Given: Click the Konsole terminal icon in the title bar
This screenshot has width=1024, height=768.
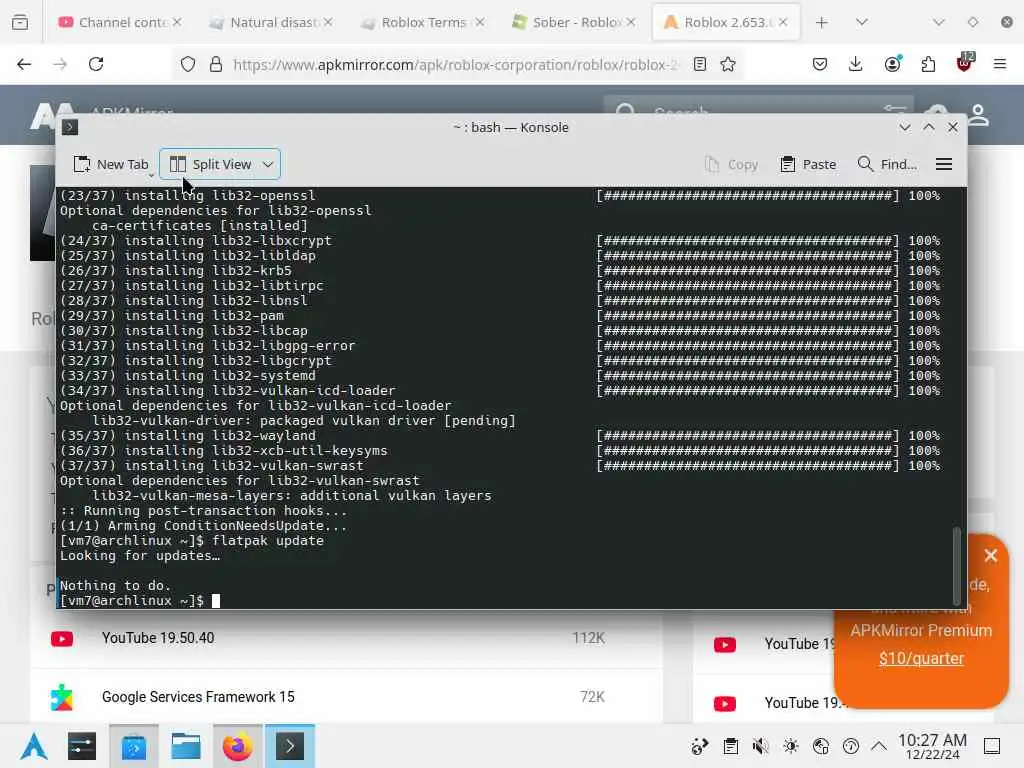Looking at the screenshot, I should (70, 127).
